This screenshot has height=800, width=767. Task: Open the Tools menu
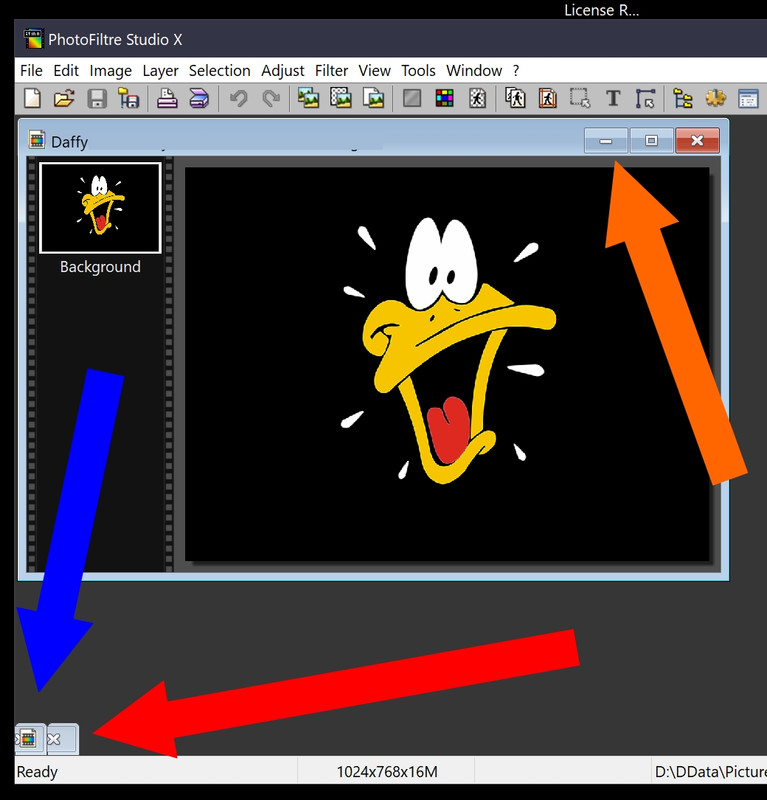pos(418,70)
